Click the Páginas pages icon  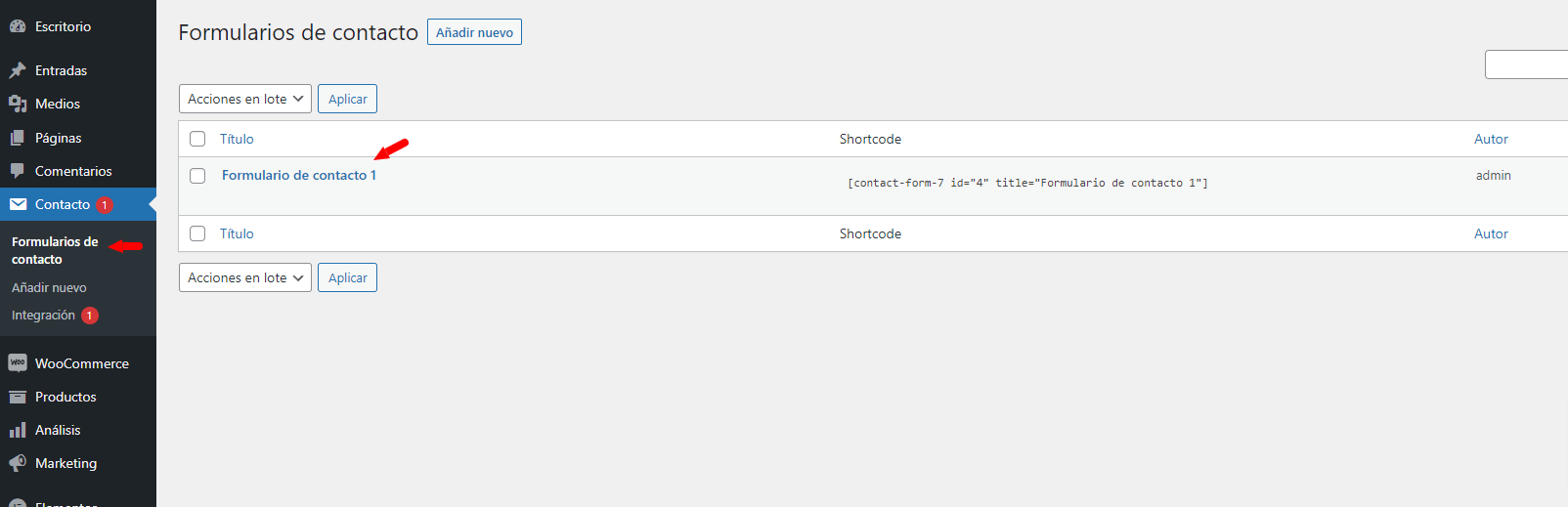(x=18, y=138)
